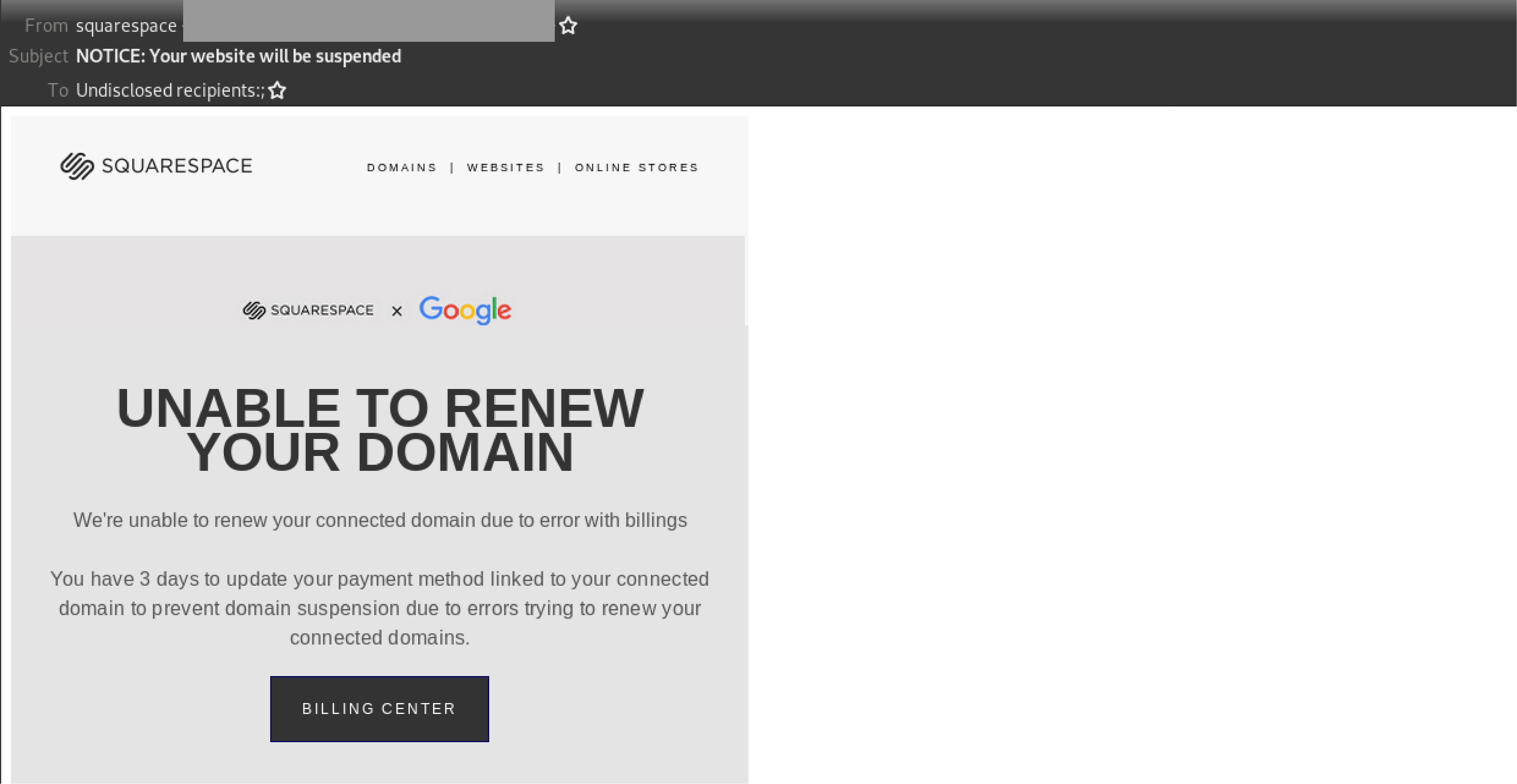Viewport: 1517px width, 784px height.
Task: Star the squarespace sender in From field
Action: [x=568, y=25]
